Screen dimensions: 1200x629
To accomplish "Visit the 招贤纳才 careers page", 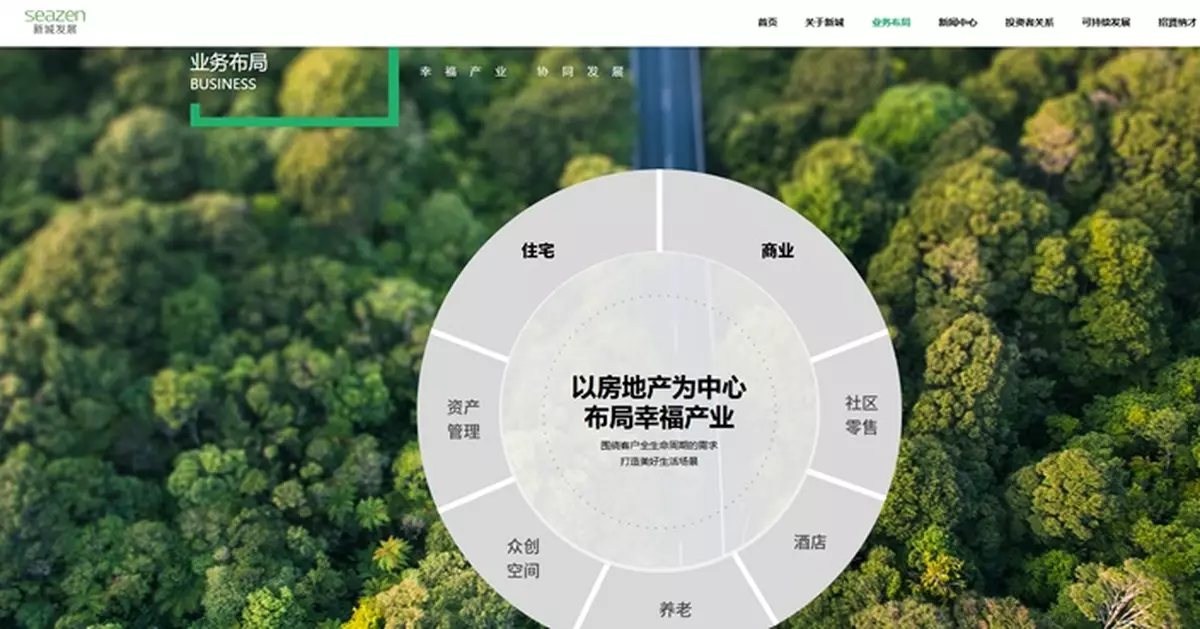I will (x=1176, y=22).
